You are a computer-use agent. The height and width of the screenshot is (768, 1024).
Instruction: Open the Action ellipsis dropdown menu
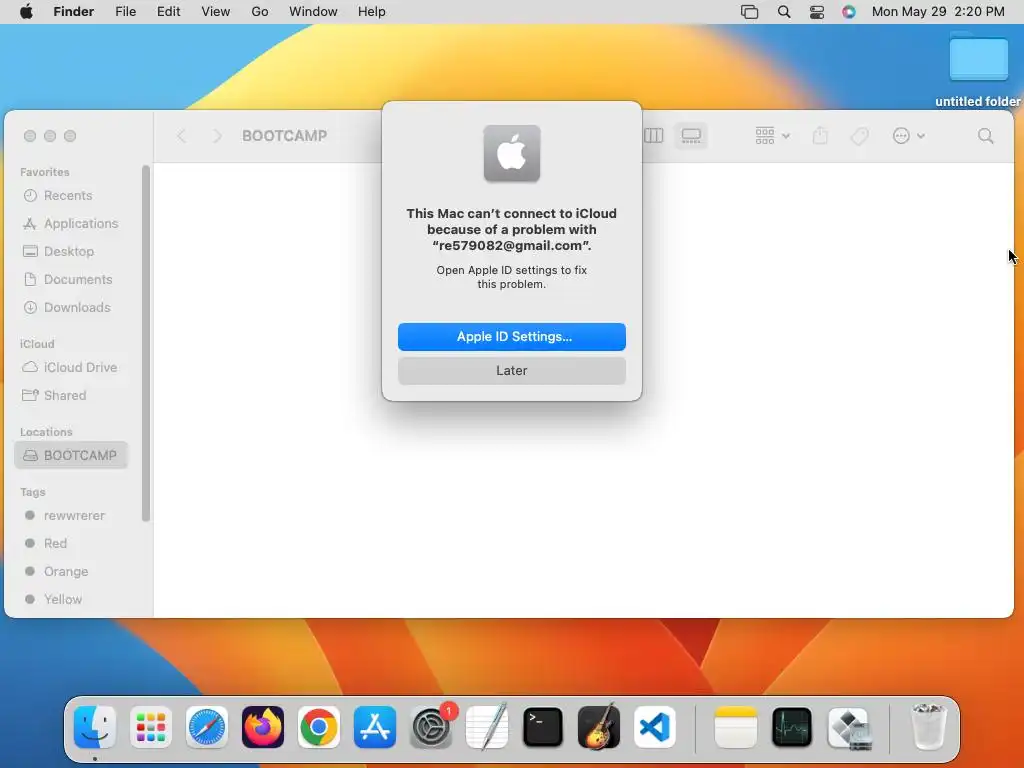pos(908,136)
